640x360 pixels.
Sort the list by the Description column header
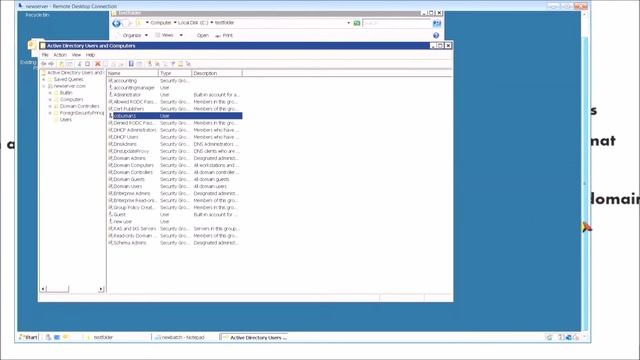[217, 73]
